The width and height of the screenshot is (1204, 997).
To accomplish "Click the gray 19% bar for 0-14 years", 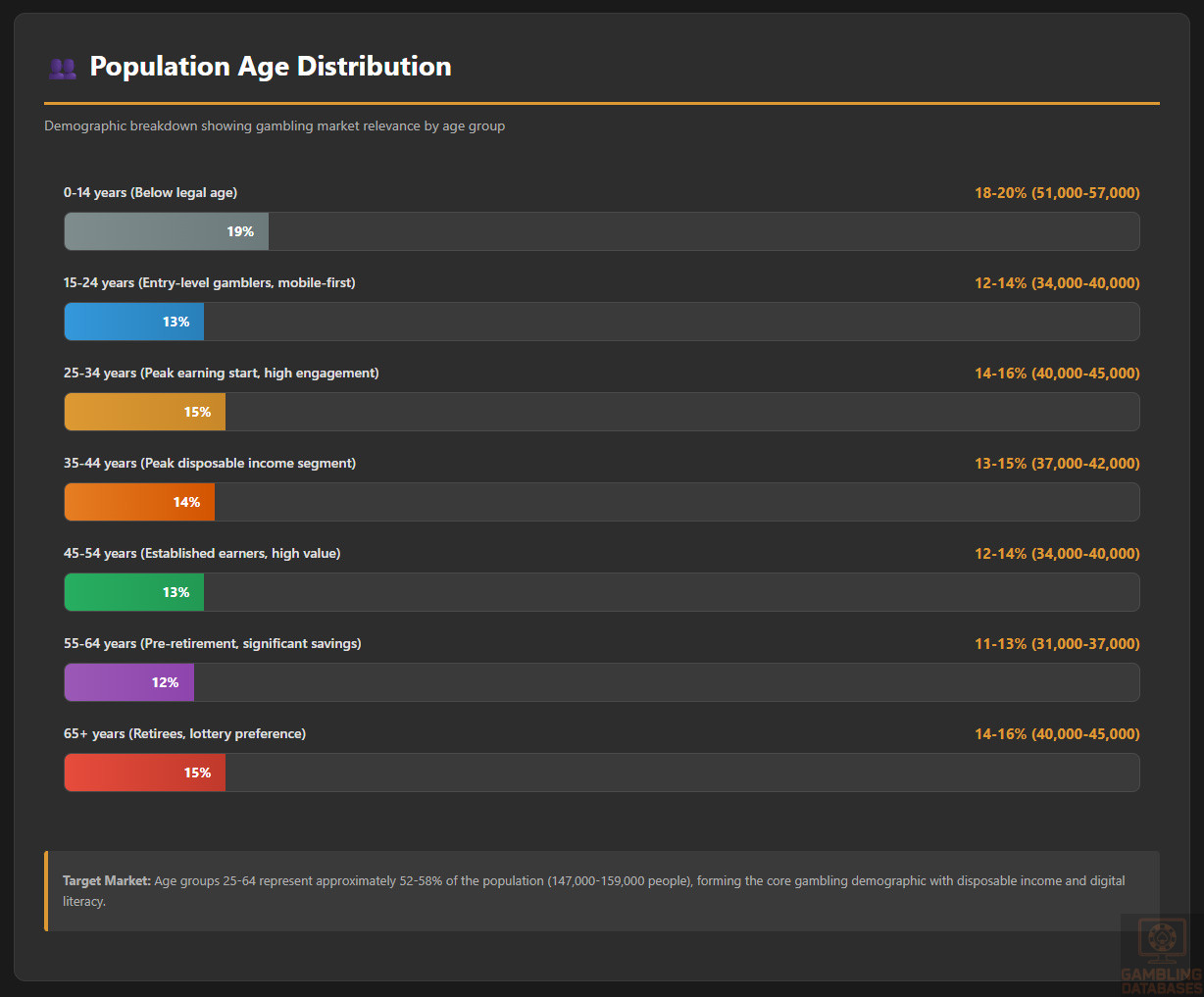I will click(x=167, y=231).
